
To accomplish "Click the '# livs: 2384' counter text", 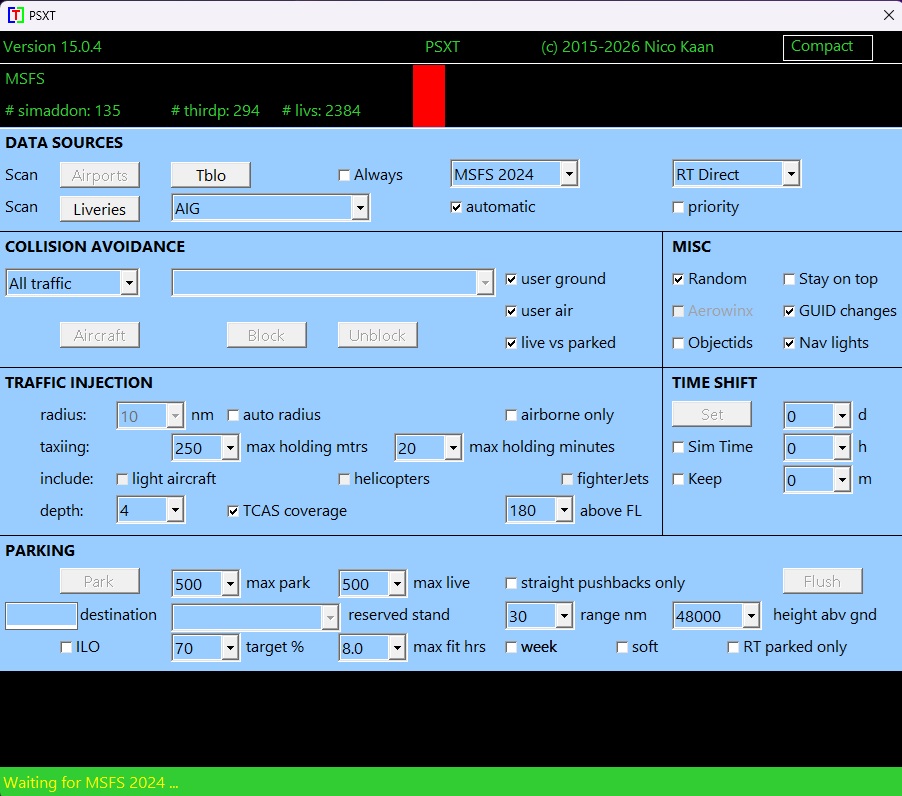I will [x=321, y=110].
